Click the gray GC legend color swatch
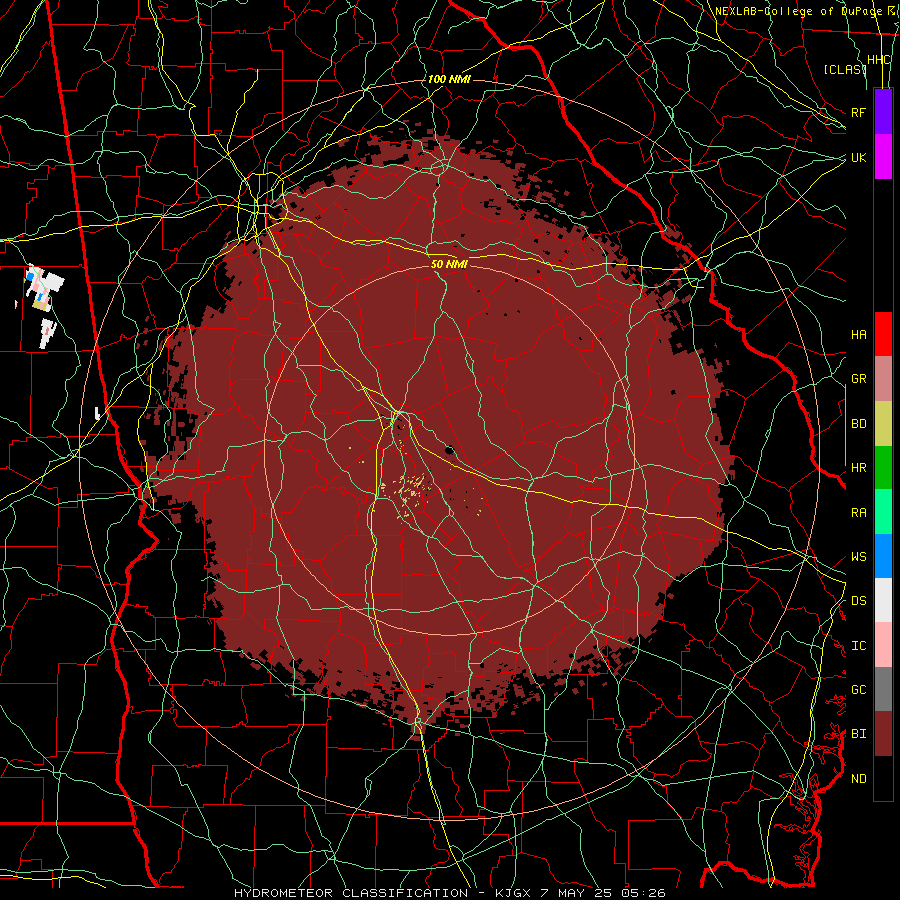Image resolution: width=900 pixels, height=900 pixels. [x=883, y=689]
